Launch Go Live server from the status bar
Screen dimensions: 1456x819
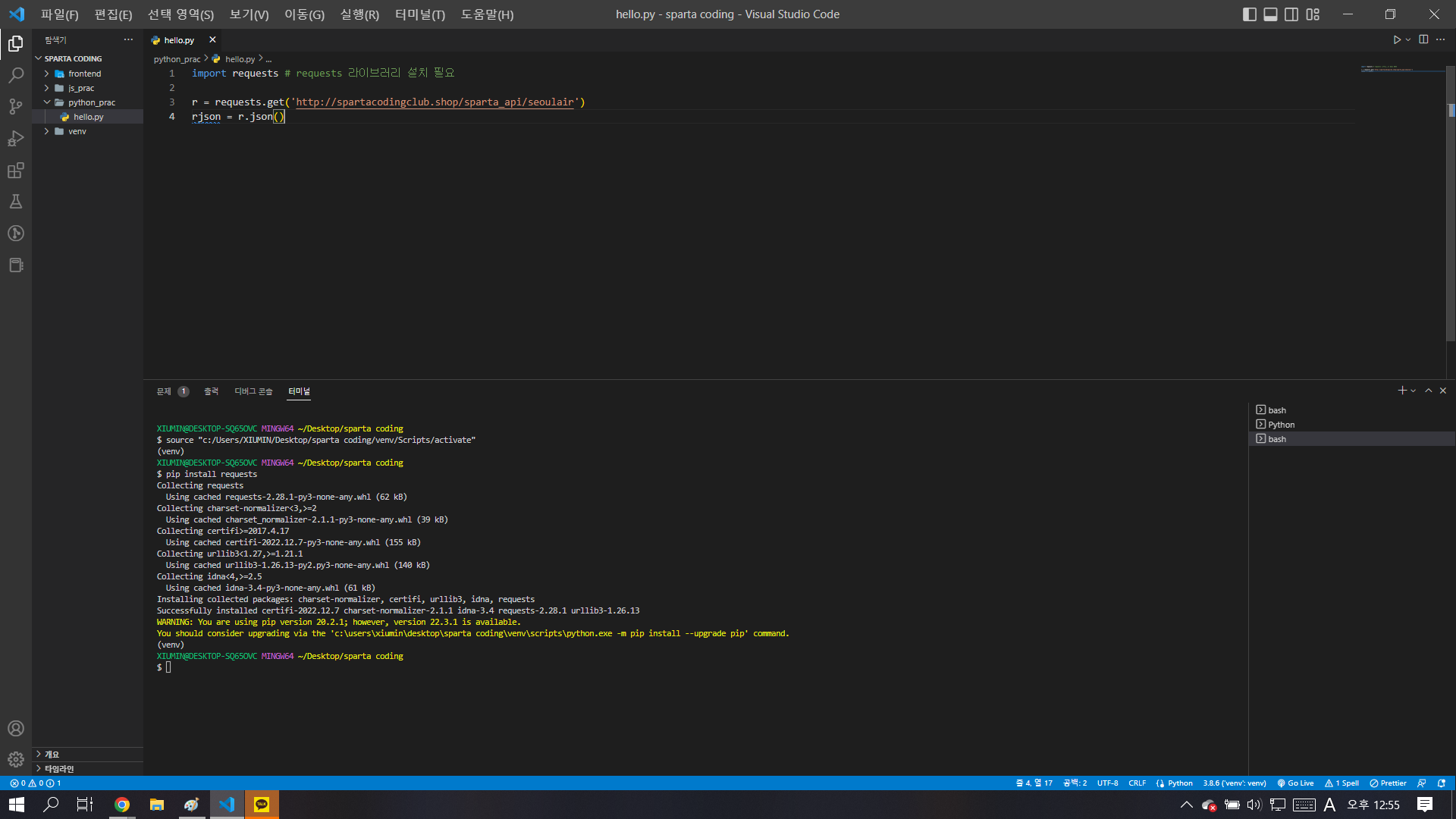click(1295, 783)
